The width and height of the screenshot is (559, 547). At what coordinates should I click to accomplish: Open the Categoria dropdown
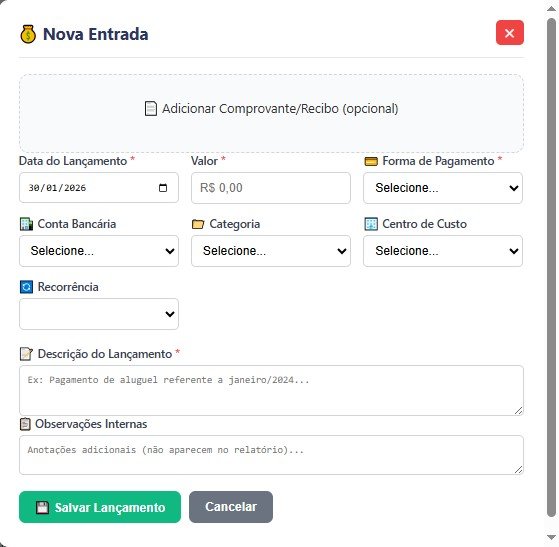(271, 251)
